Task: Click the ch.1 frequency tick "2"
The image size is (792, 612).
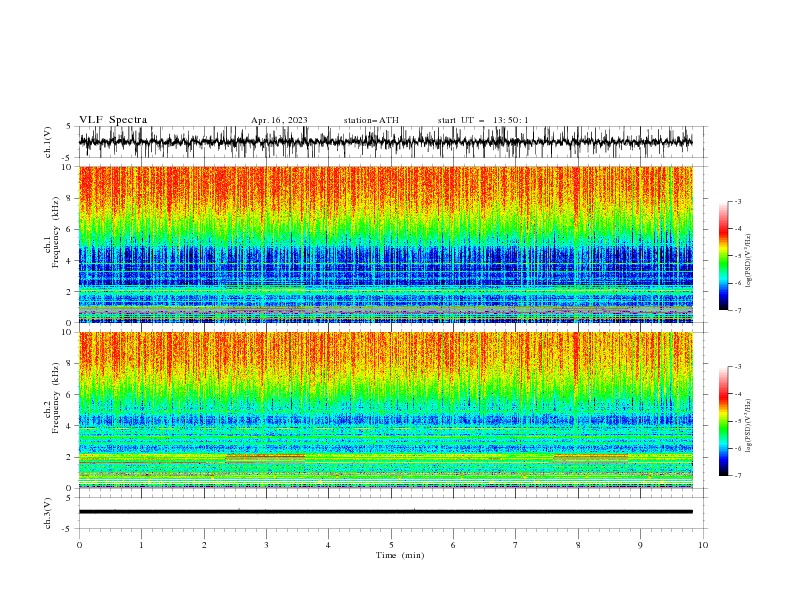Action: point(68,292)
